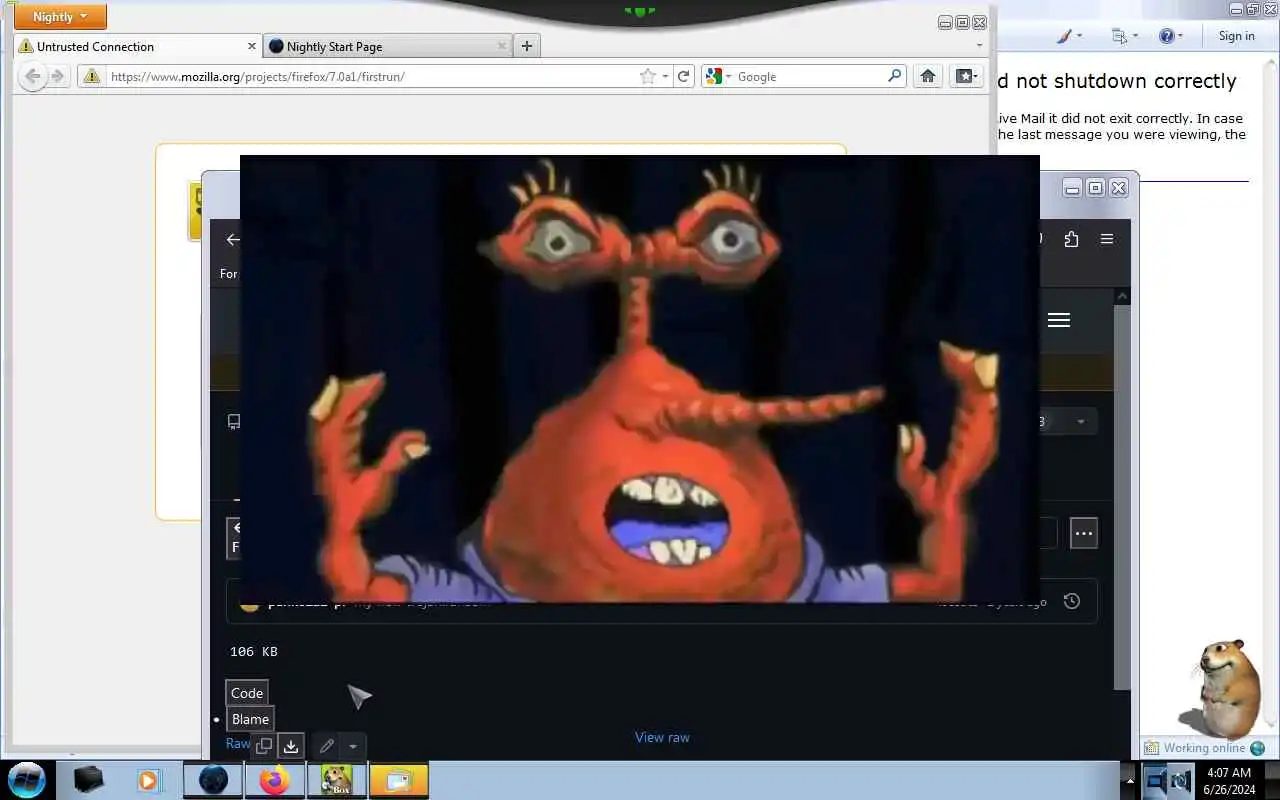
Task: Open the Raw file link
Action: coord(237,743)
